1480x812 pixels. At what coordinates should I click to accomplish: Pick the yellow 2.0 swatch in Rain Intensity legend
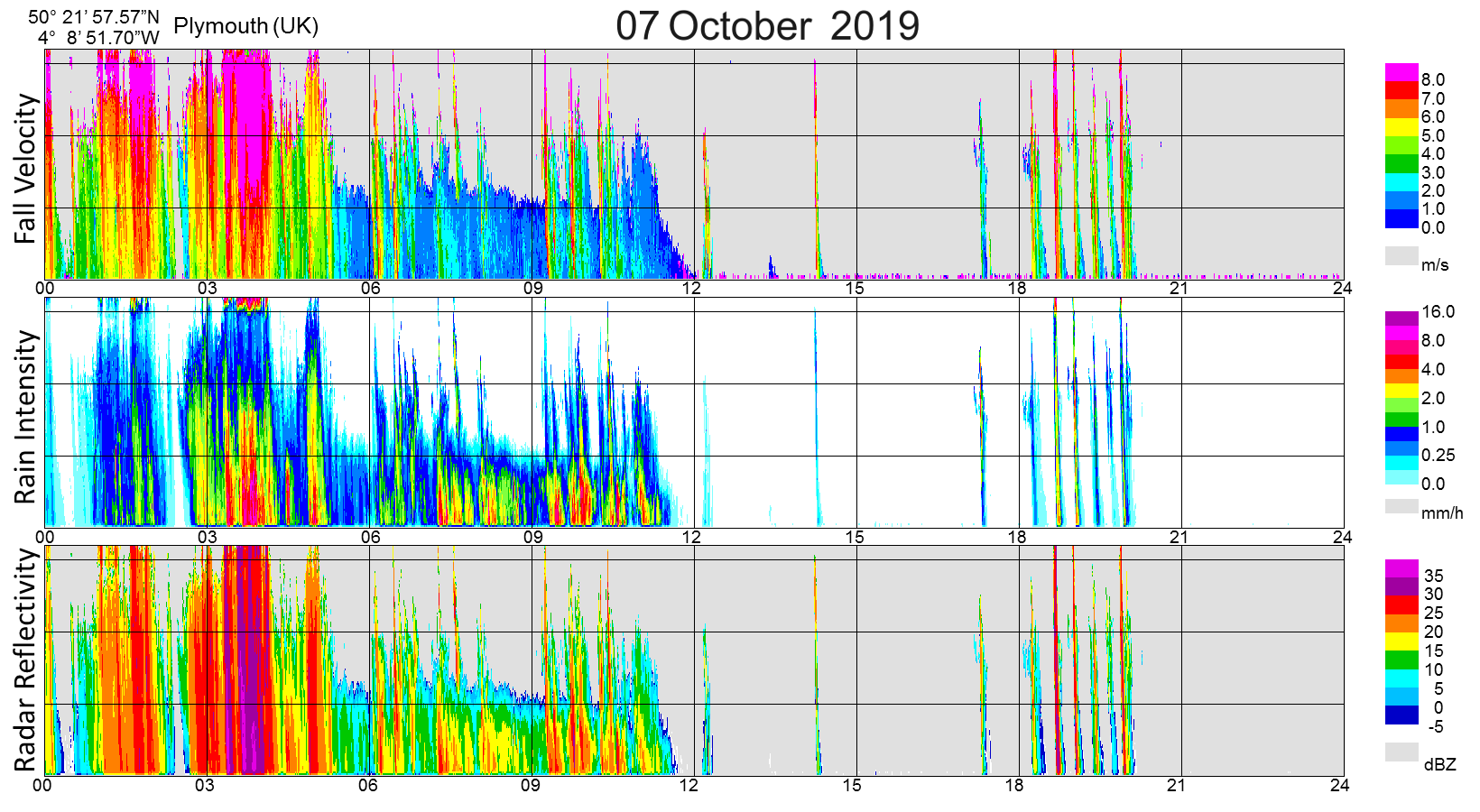1401,391
